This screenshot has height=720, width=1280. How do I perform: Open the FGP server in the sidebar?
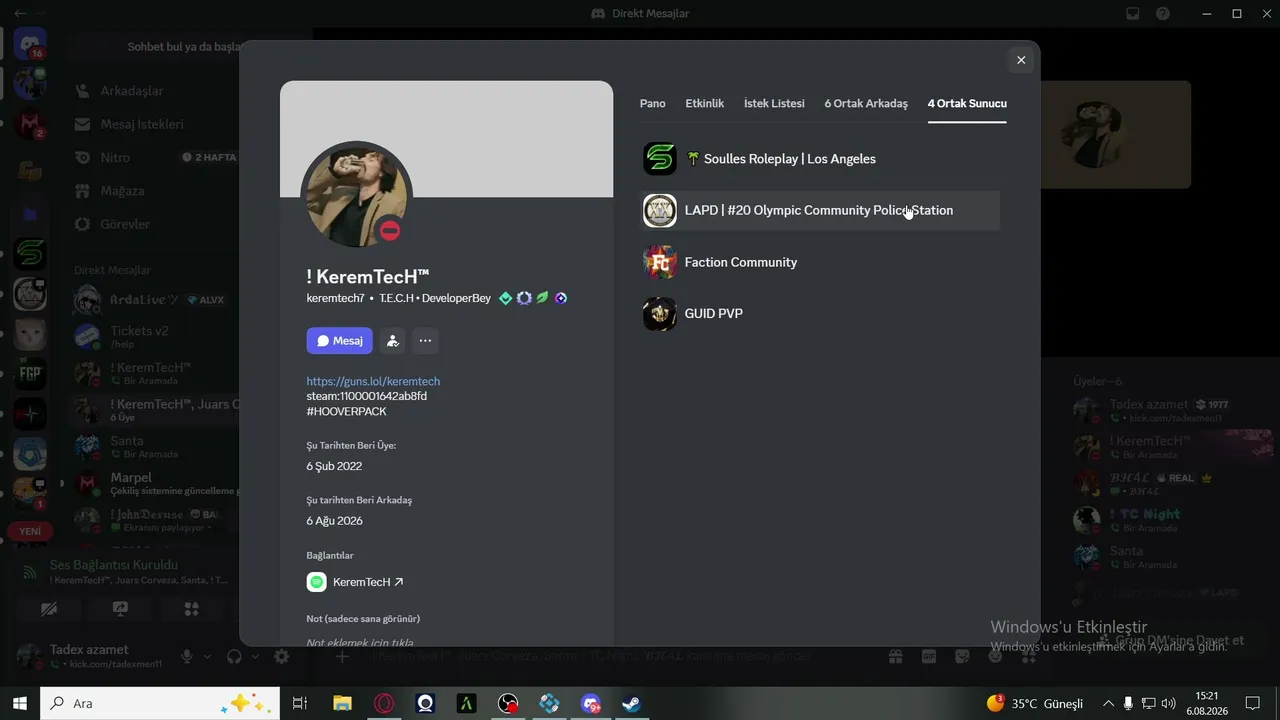point(30,373)
